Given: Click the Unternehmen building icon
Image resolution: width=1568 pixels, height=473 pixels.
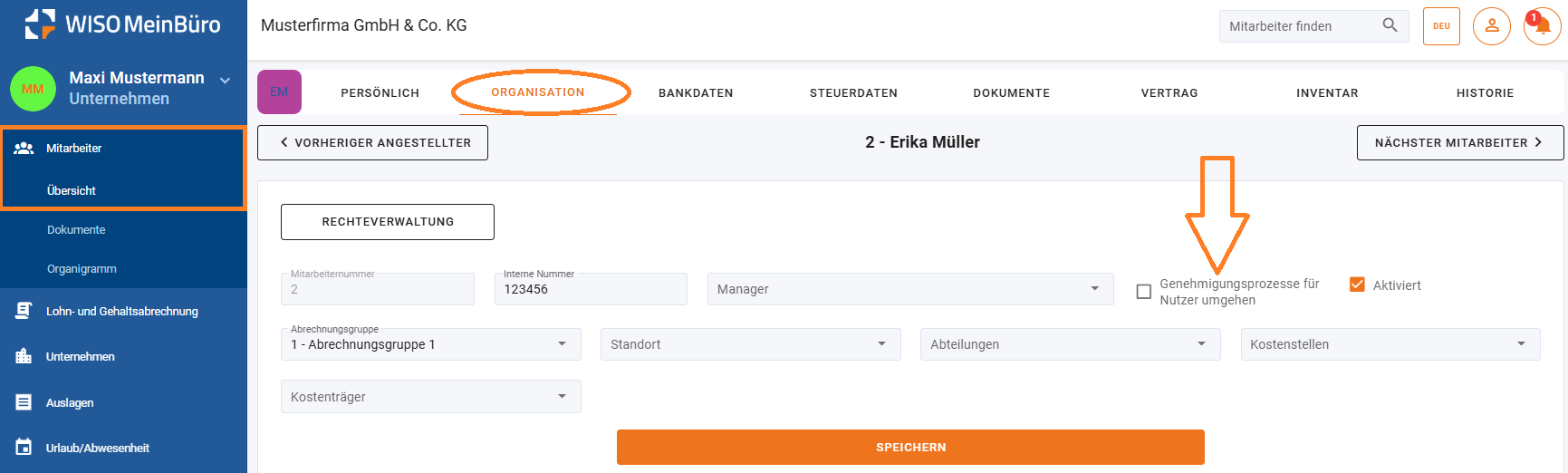Looking at the screenshot, I should click(x=24, y=356).
